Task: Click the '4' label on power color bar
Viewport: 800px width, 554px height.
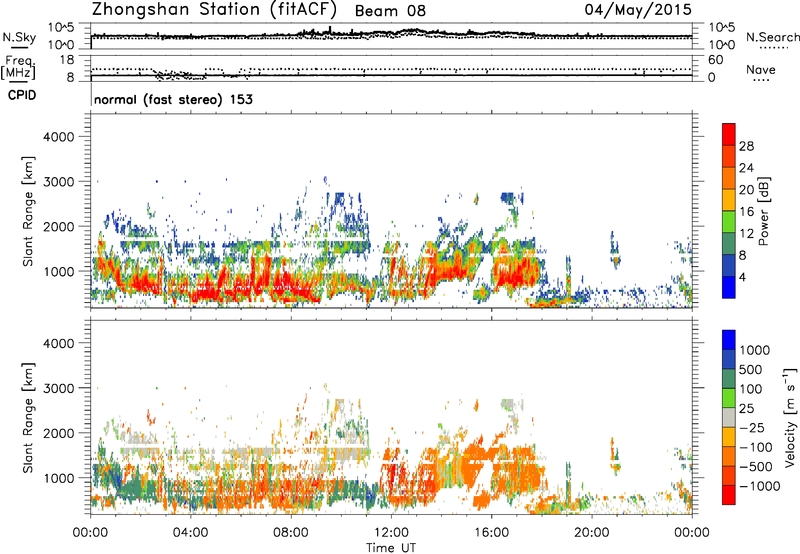Action: pyautogui.click(x=743, y=278)
